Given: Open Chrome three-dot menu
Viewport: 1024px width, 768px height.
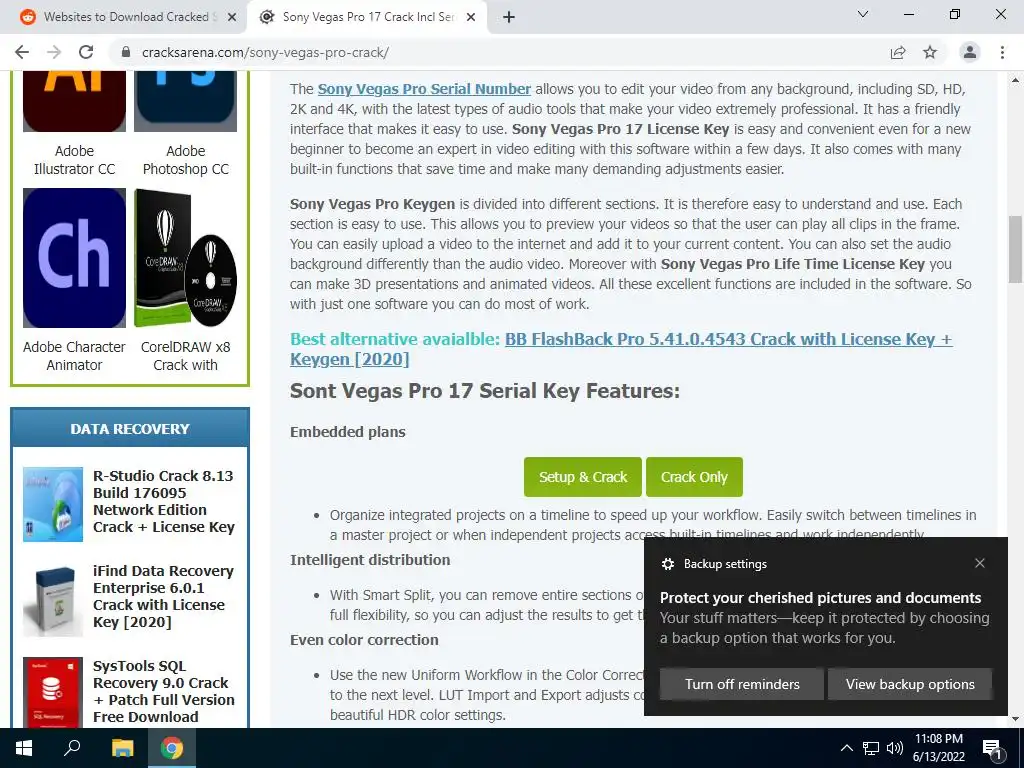Looking at the screenshot, I should pyautogui.click(x=1002, y=52).
